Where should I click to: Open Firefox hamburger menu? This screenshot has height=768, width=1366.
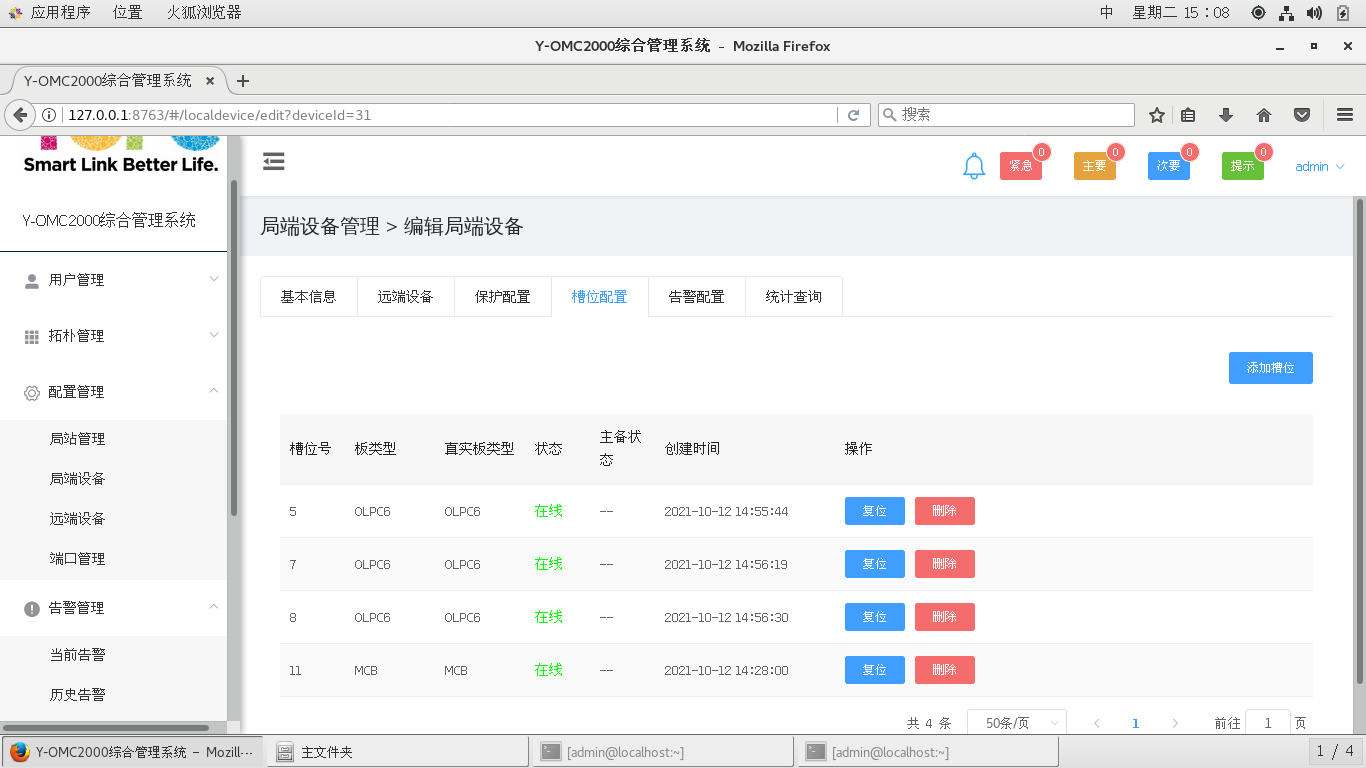tap(1344, 115)
